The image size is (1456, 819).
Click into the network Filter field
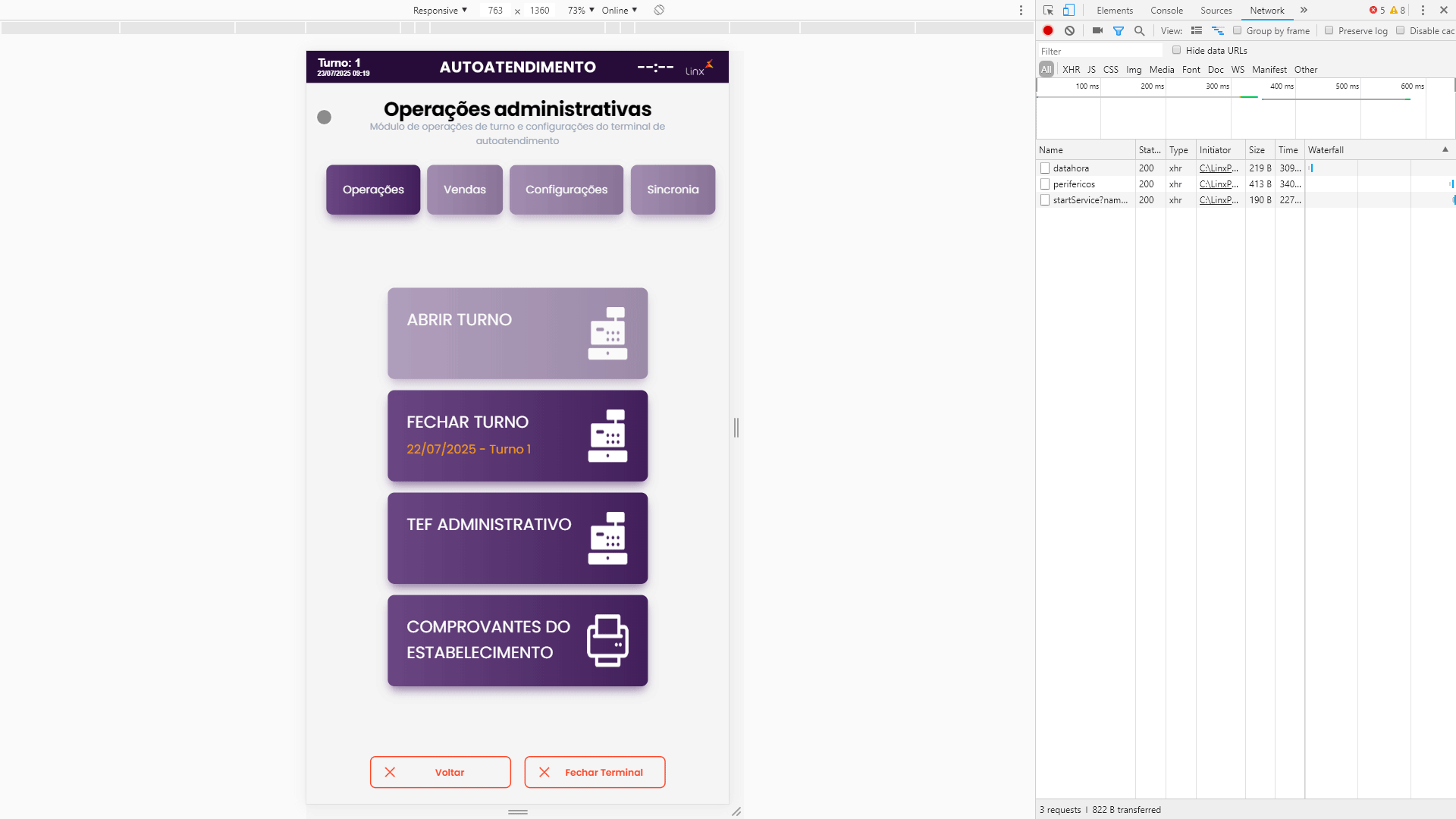(1100, 51)
